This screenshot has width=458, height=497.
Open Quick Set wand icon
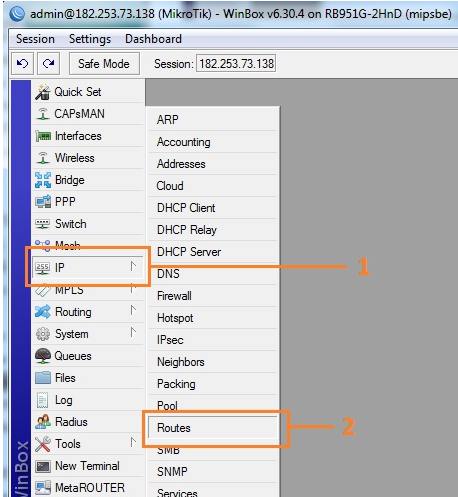pyautogui.click(x=43, y=92)
